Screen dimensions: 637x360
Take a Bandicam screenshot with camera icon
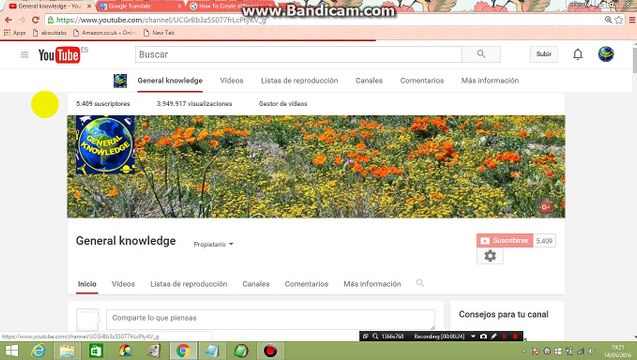(x=483, y=336)
